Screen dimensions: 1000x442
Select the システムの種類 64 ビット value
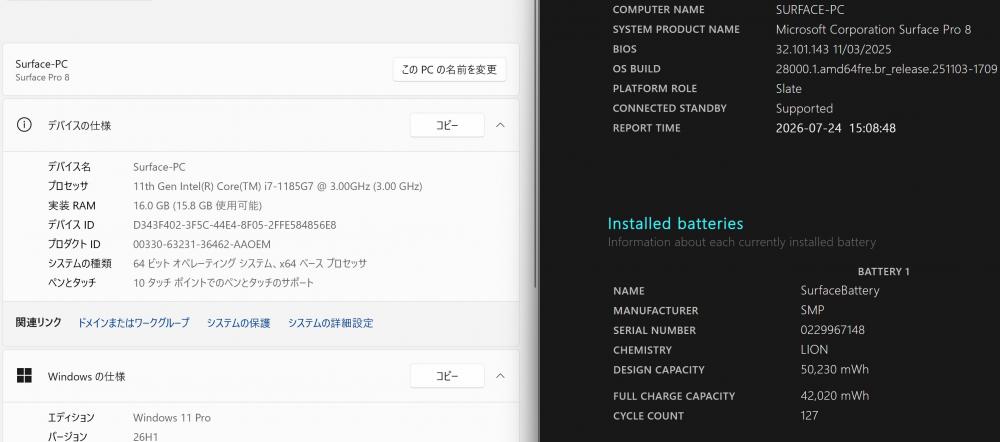click(250, 263)
